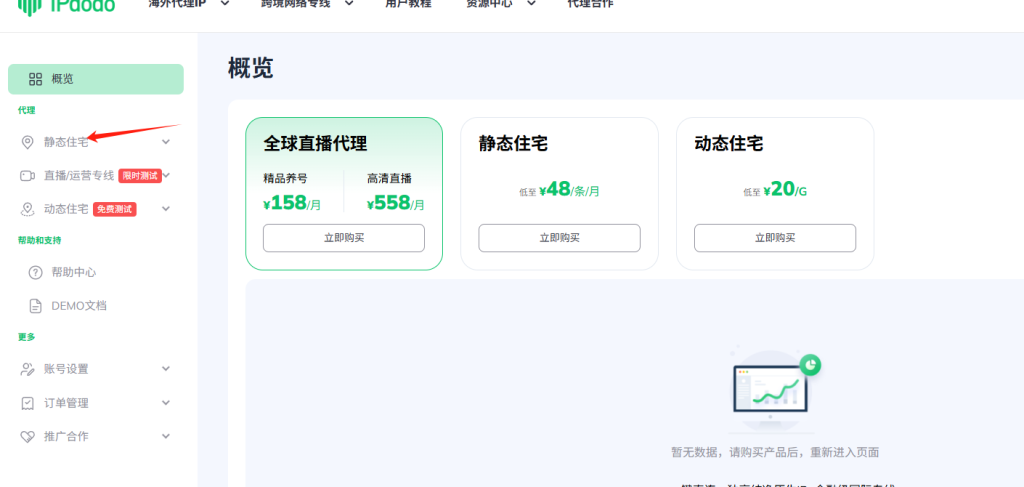Image resolution: width=1024 pixels, height=487 pixels.
Task: Click the 动态住宅 card heading
Action: (729, 144)
